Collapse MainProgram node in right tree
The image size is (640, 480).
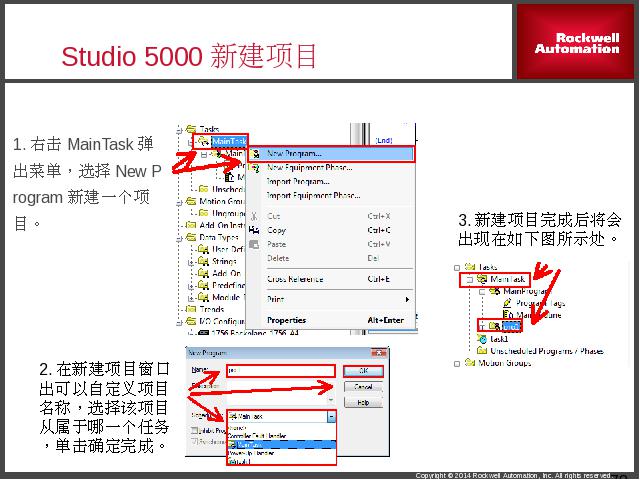(x=482, y=292)
